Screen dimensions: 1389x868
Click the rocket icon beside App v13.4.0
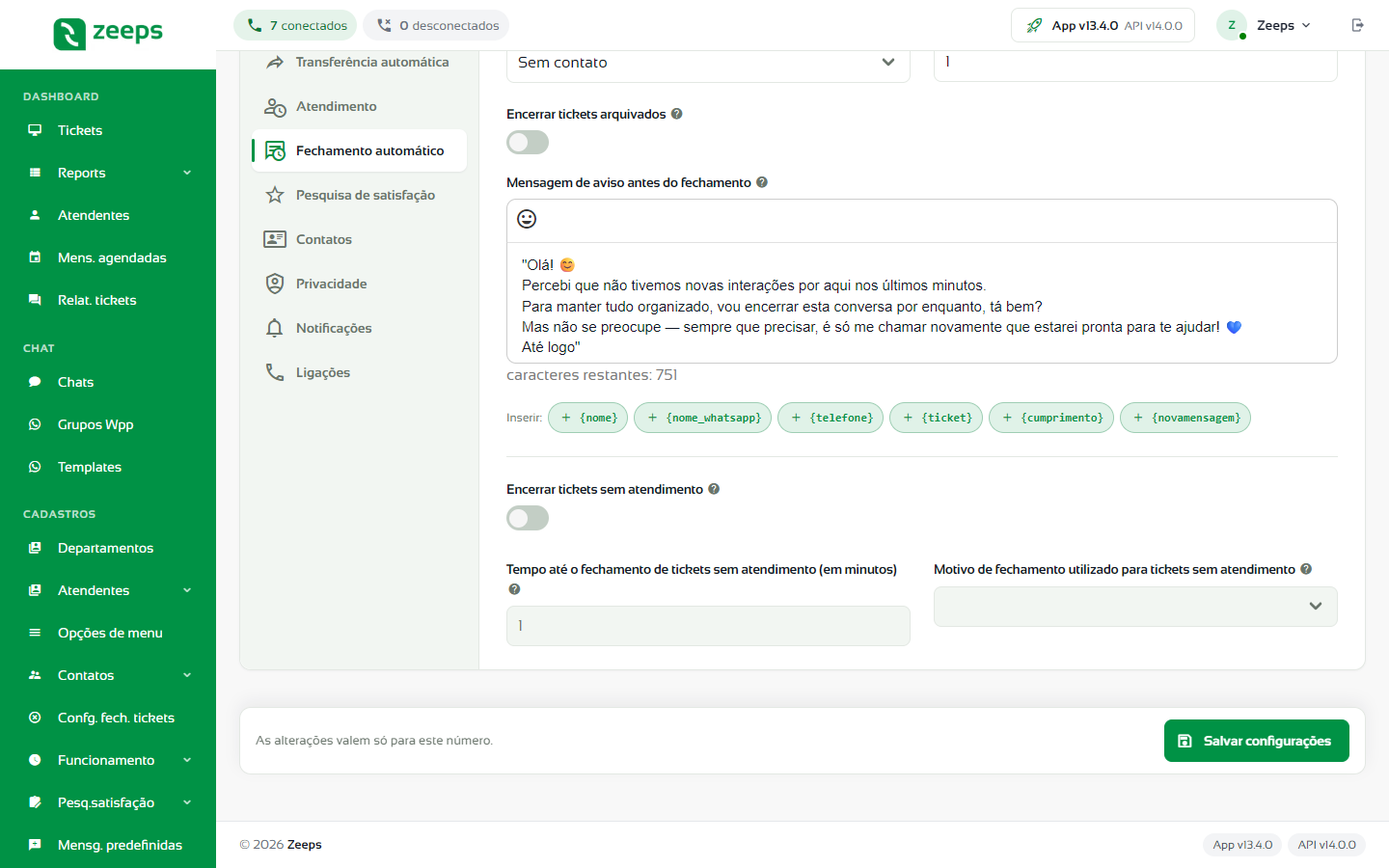pyautogui.click(x=1034, y=25)
